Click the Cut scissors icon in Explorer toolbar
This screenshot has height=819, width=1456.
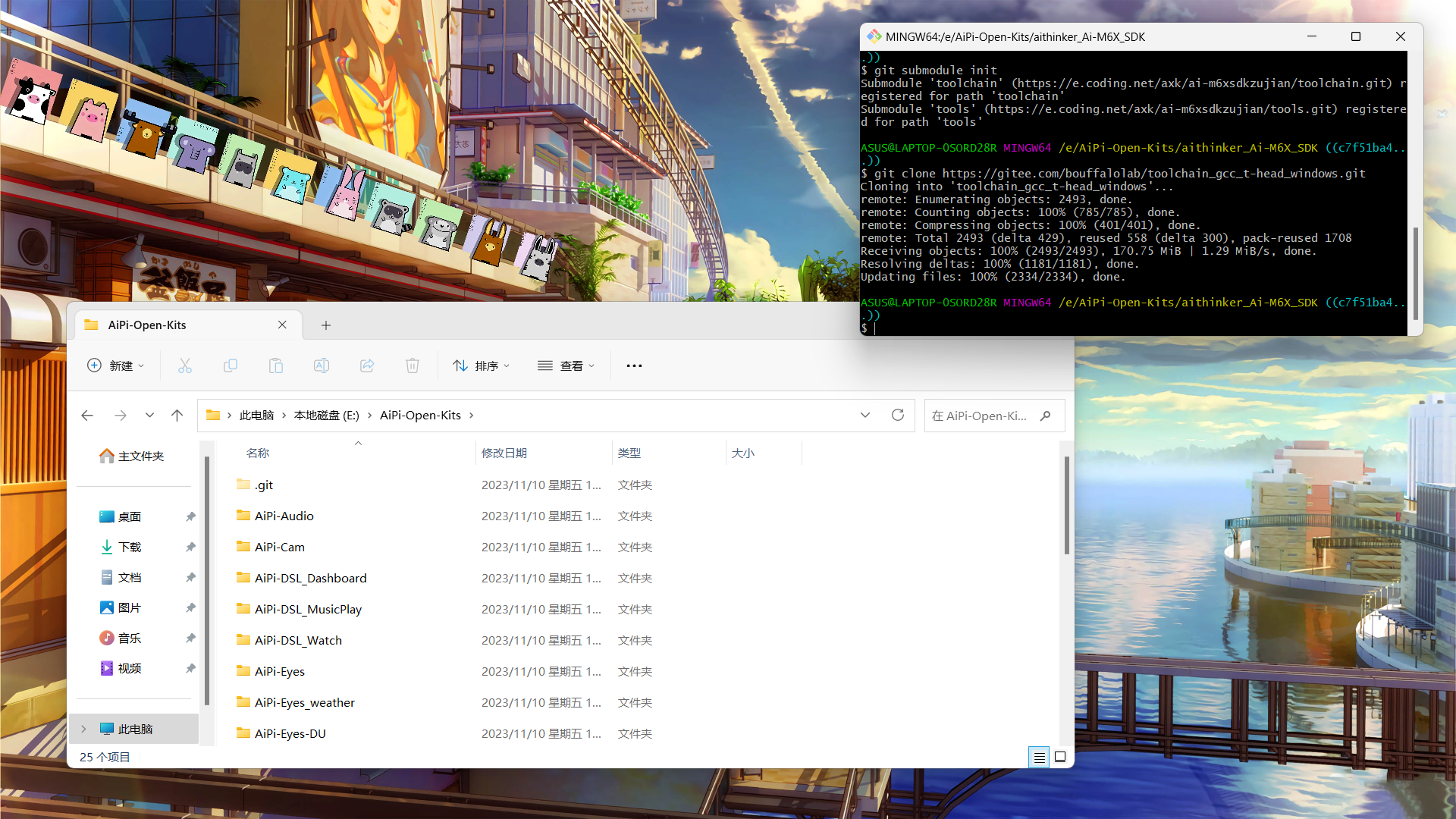click(185, 366)
